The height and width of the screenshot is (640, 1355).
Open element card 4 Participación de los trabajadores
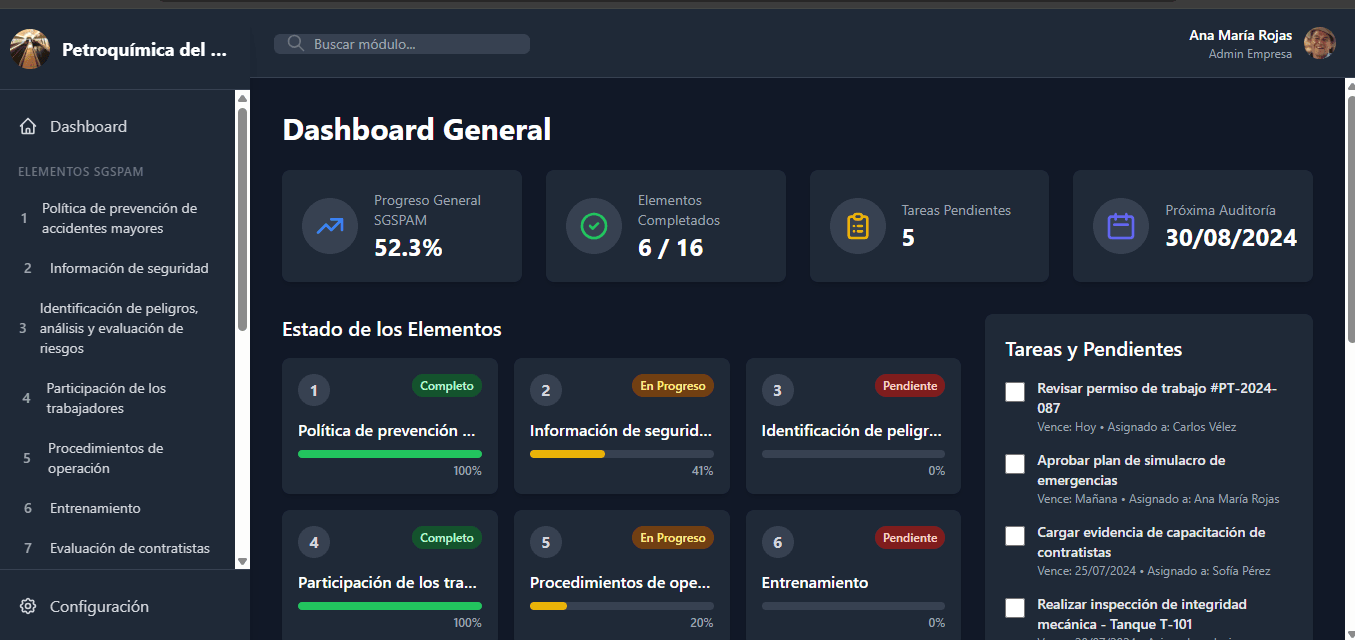click(390, 575)
